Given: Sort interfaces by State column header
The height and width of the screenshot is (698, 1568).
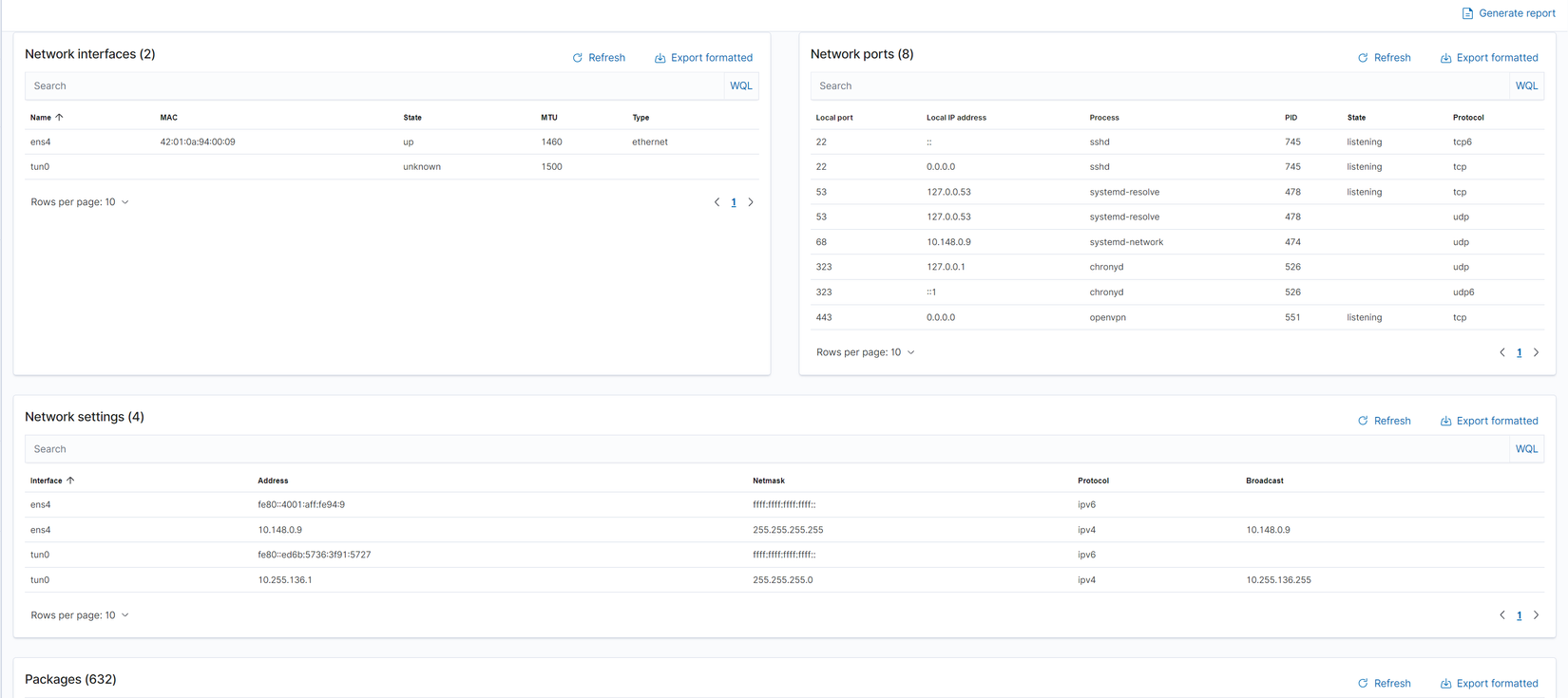Looking at the screenshot, I should (x=412, y=118).
